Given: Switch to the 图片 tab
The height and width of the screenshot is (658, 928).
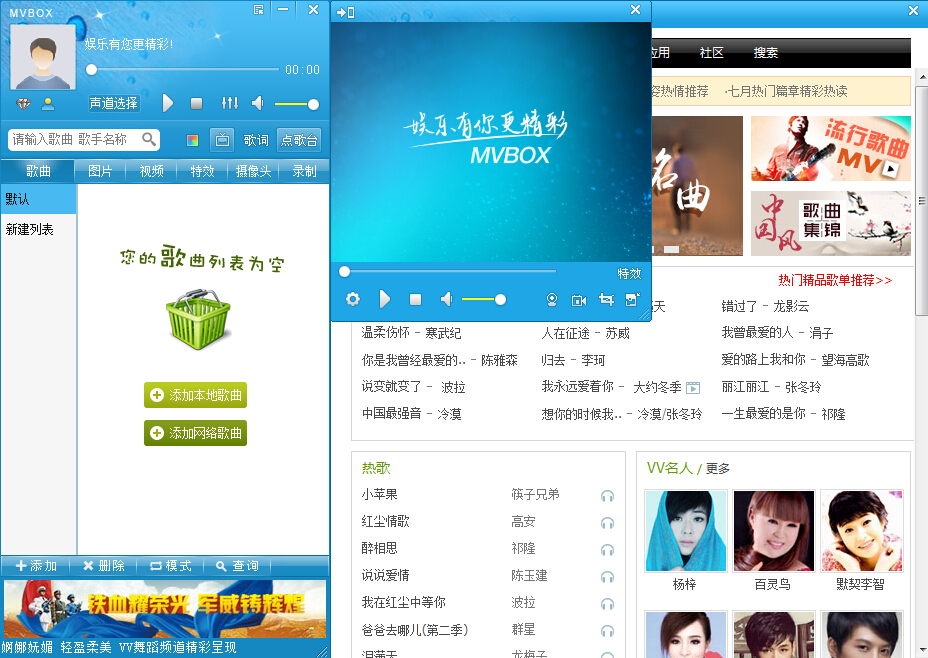Looking at the screenshot, I should (x=100, y=172).
